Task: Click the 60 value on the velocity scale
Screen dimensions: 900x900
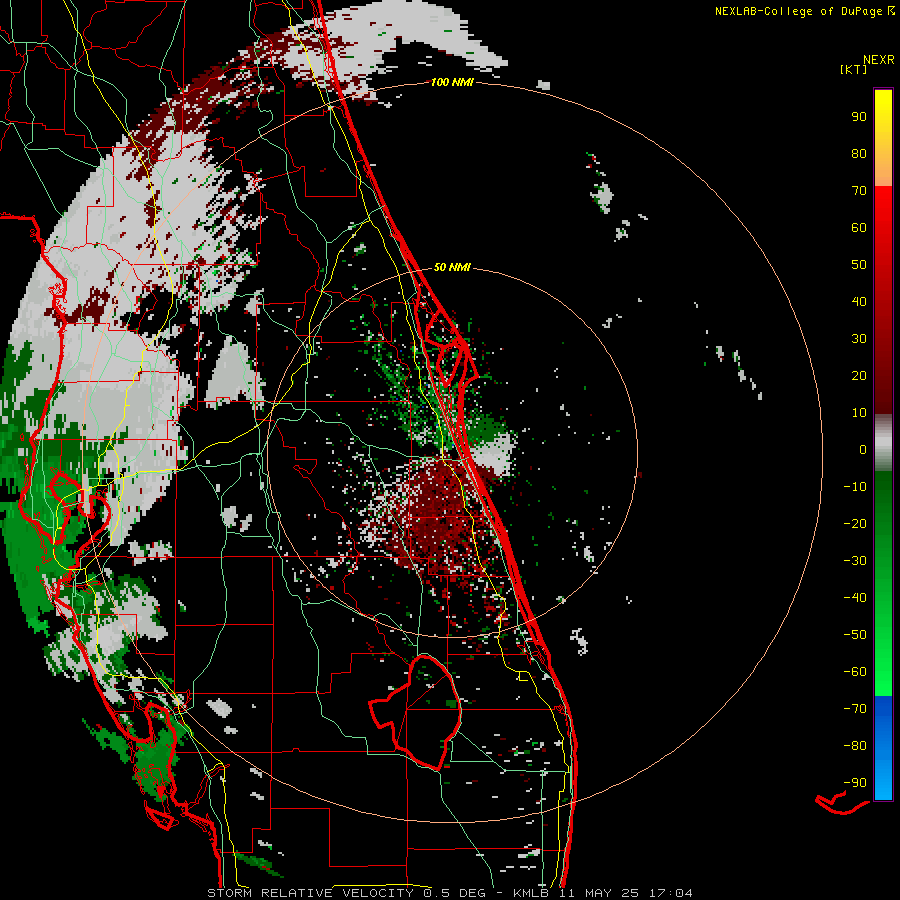Action: [859, 227]
